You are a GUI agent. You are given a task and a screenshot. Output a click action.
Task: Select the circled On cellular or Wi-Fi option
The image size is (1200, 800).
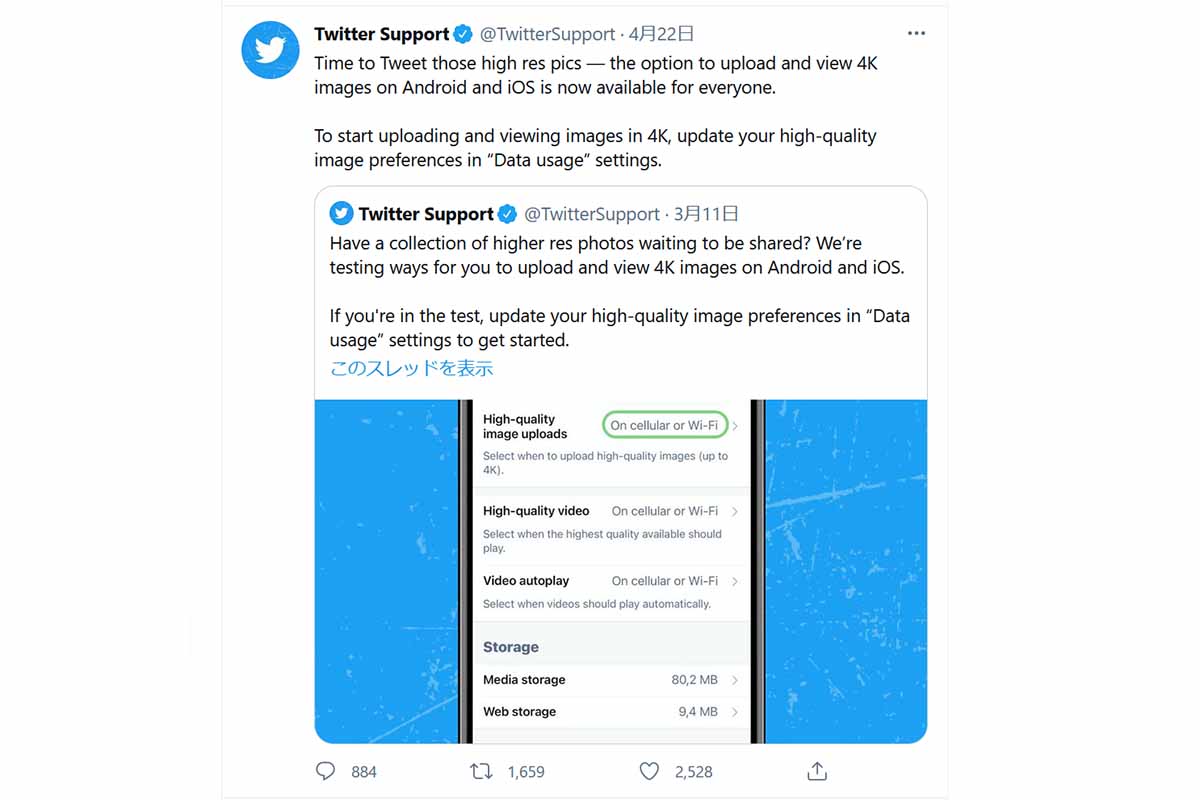[664, 425]
